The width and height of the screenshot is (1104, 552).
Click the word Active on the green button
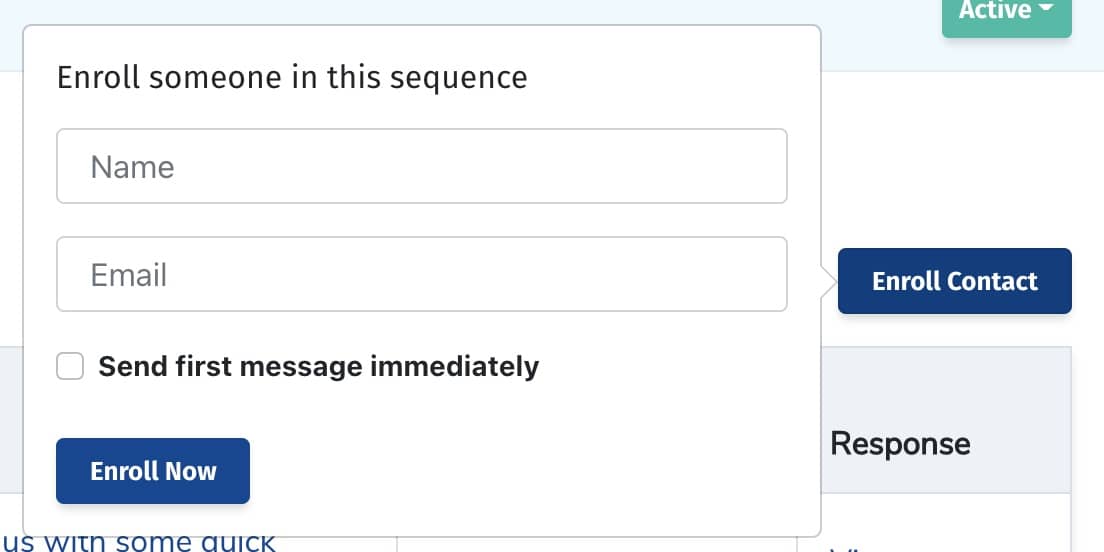(x=994, y=11)
